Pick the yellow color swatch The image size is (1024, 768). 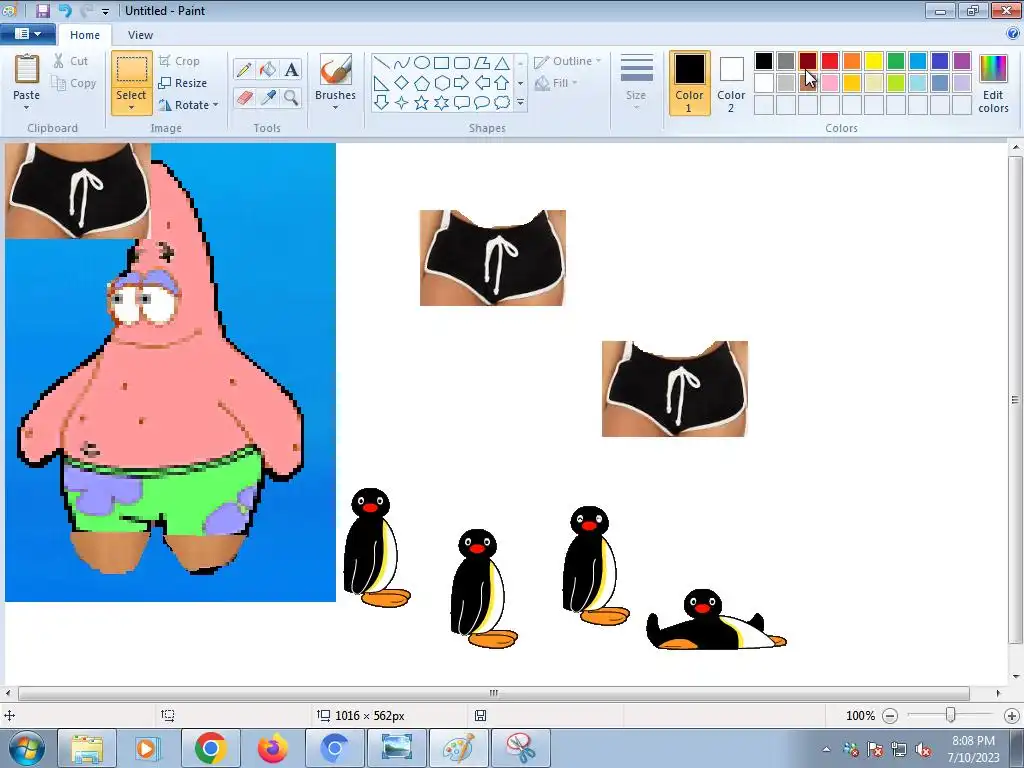click(x=874, y=61)
